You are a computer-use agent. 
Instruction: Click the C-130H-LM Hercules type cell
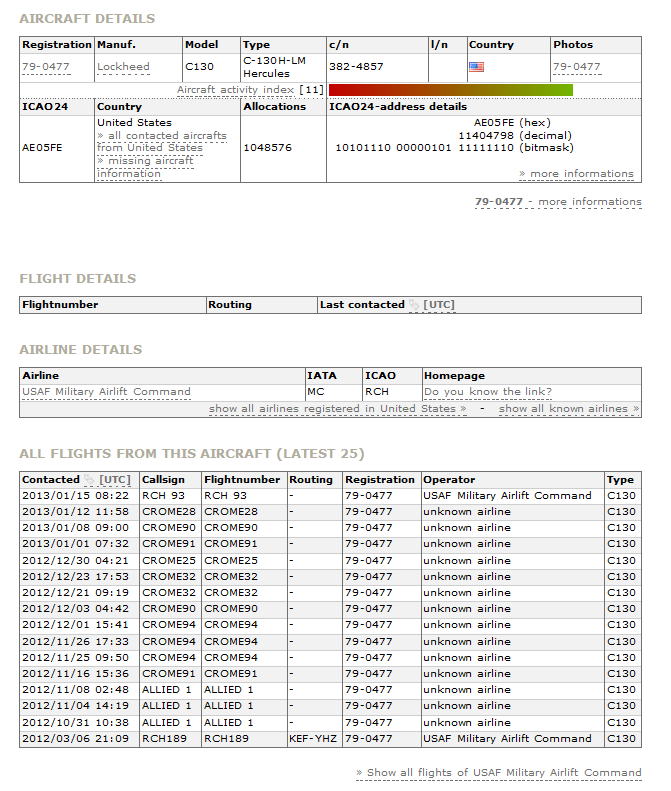(283, 67)
